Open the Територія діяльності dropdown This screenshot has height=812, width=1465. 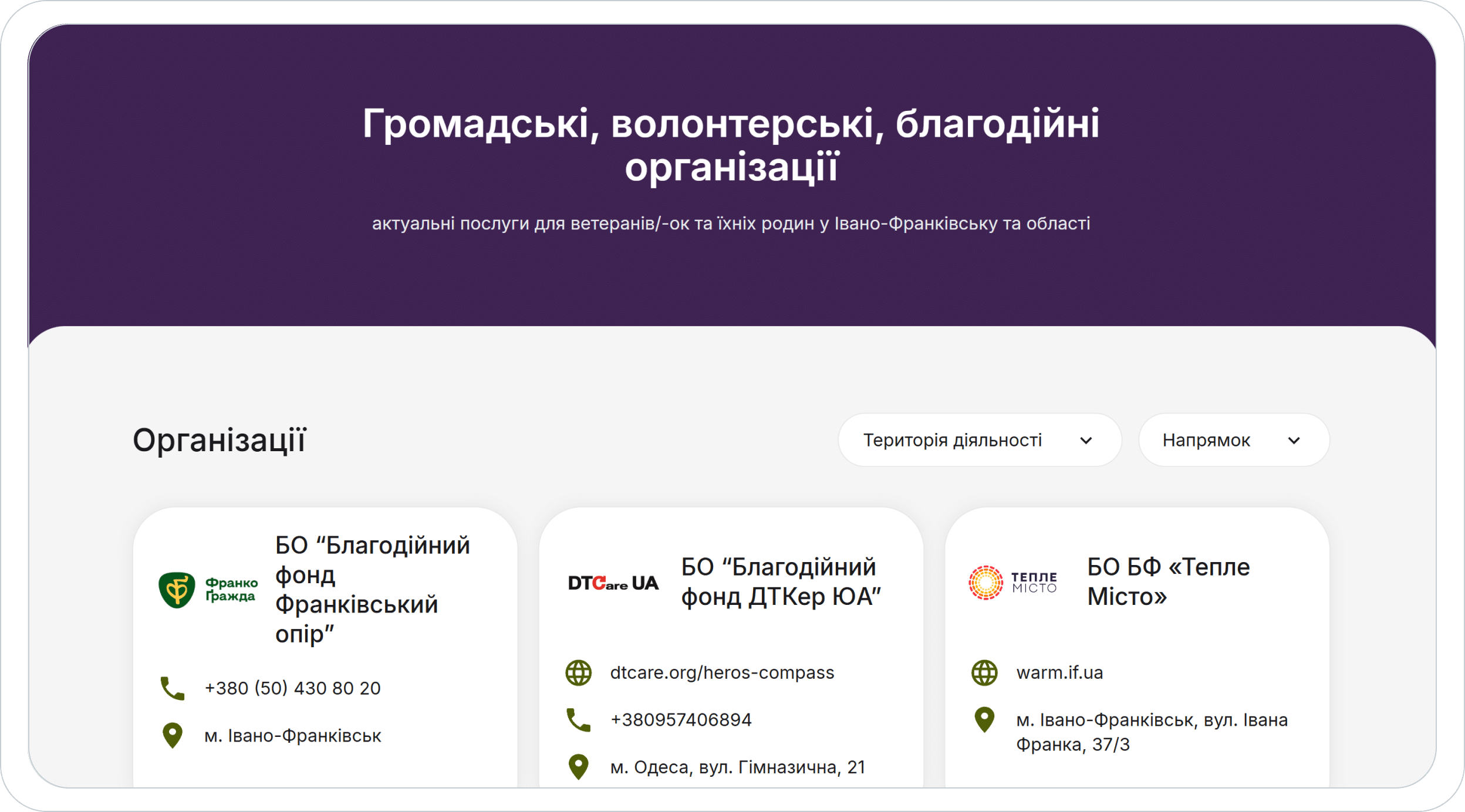click(952, 441)
